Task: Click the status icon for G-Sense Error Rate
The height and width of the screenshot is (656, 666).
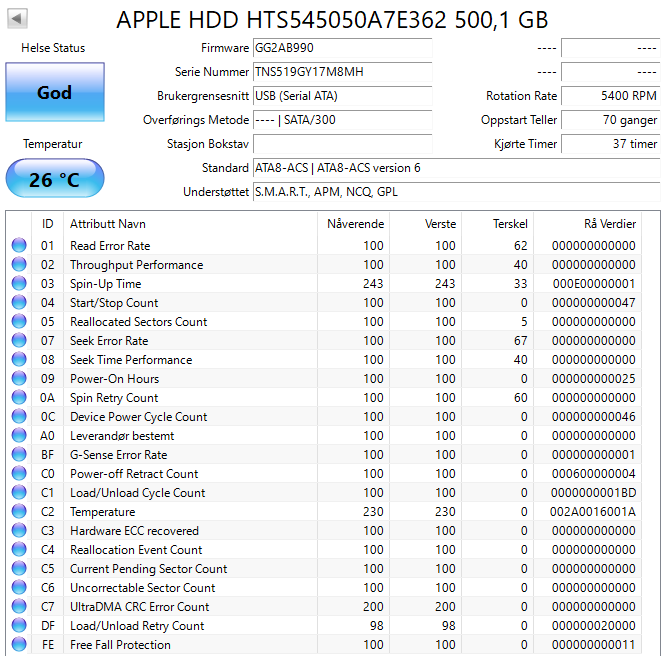Action: (19, 455)
